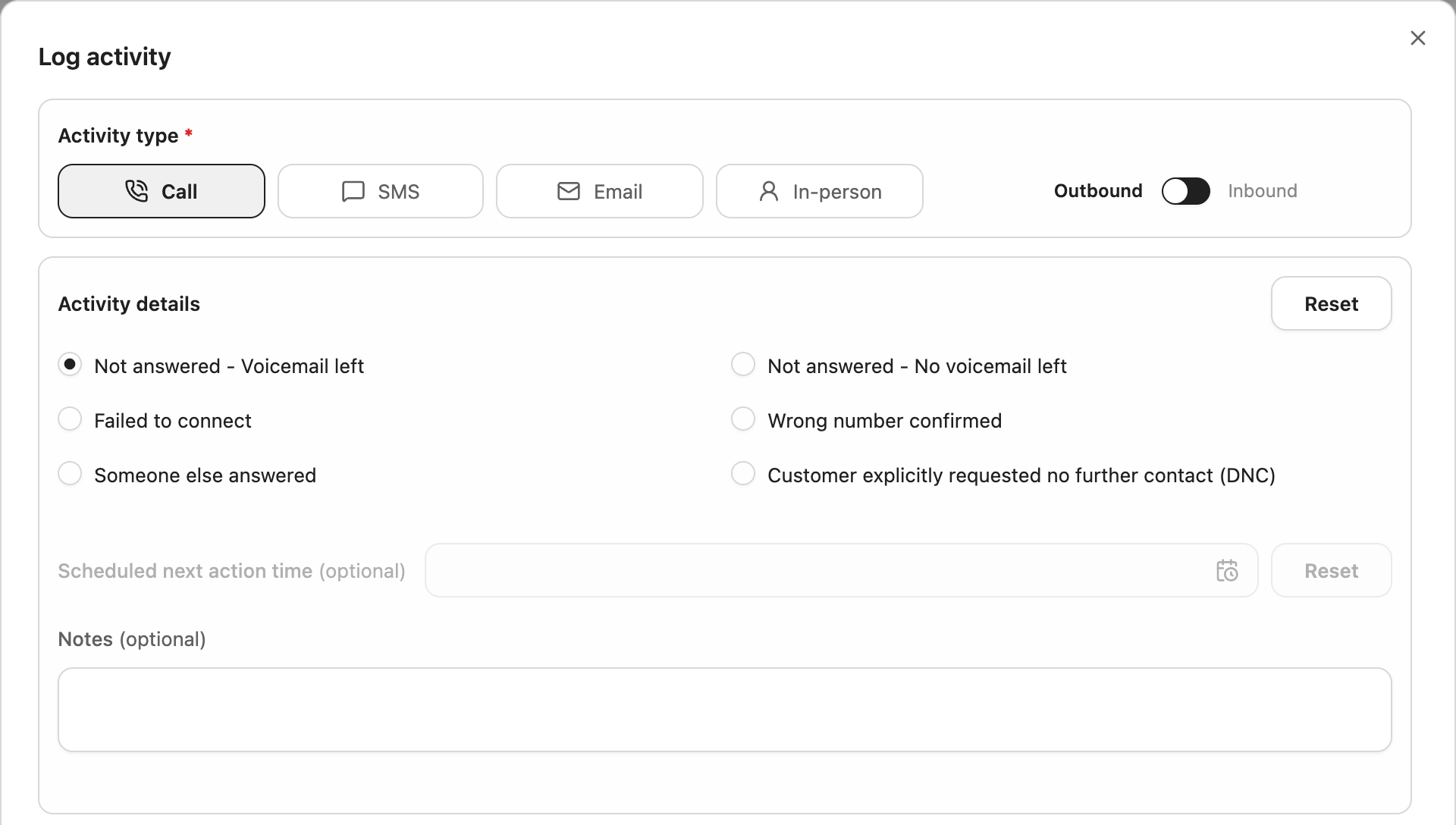Reset the scheduled next action time
The image size is (1456, 825).
pyautogui.click(x=1331, y=570)
